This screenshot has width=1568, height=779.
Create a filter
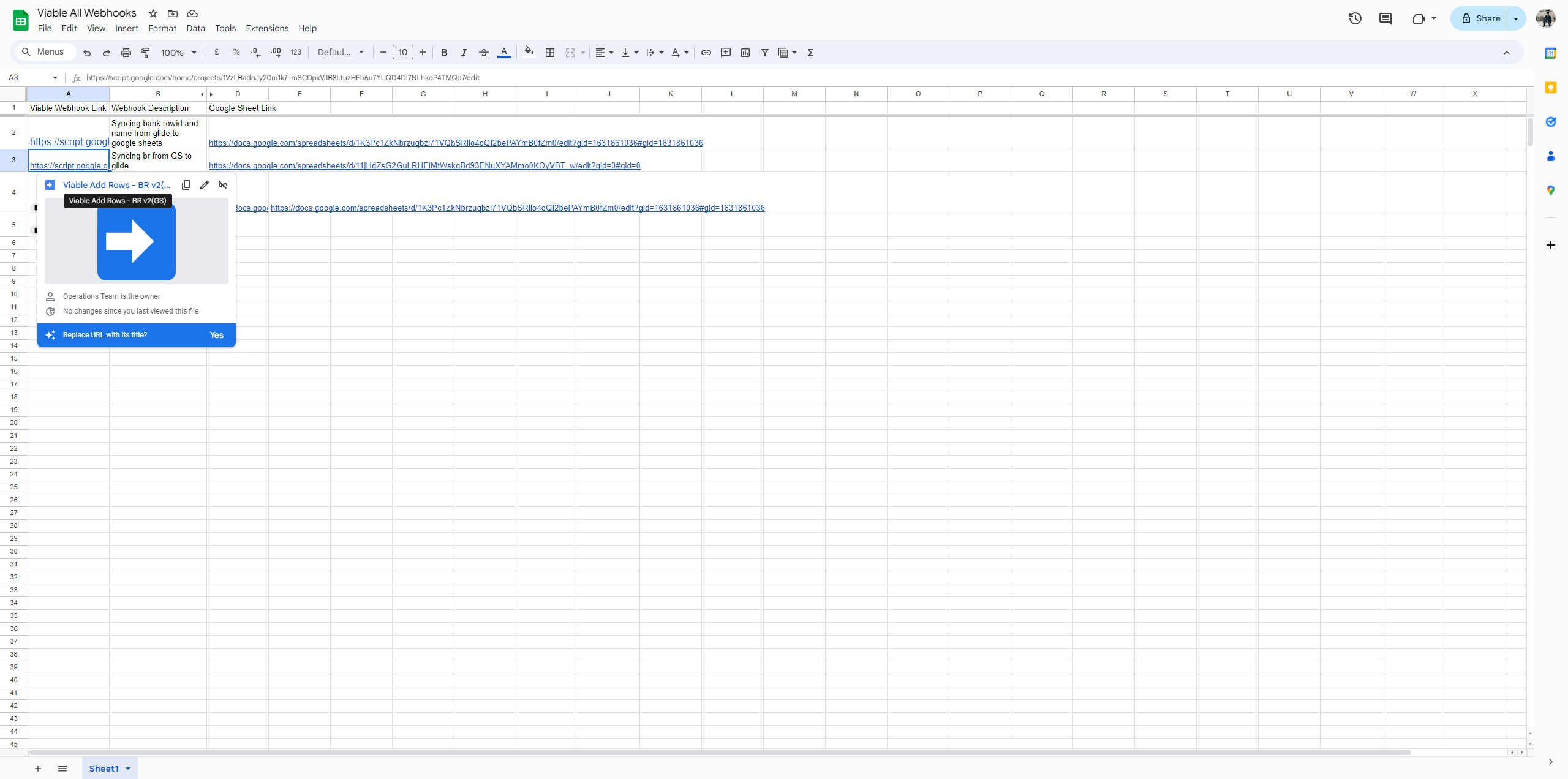765,53
